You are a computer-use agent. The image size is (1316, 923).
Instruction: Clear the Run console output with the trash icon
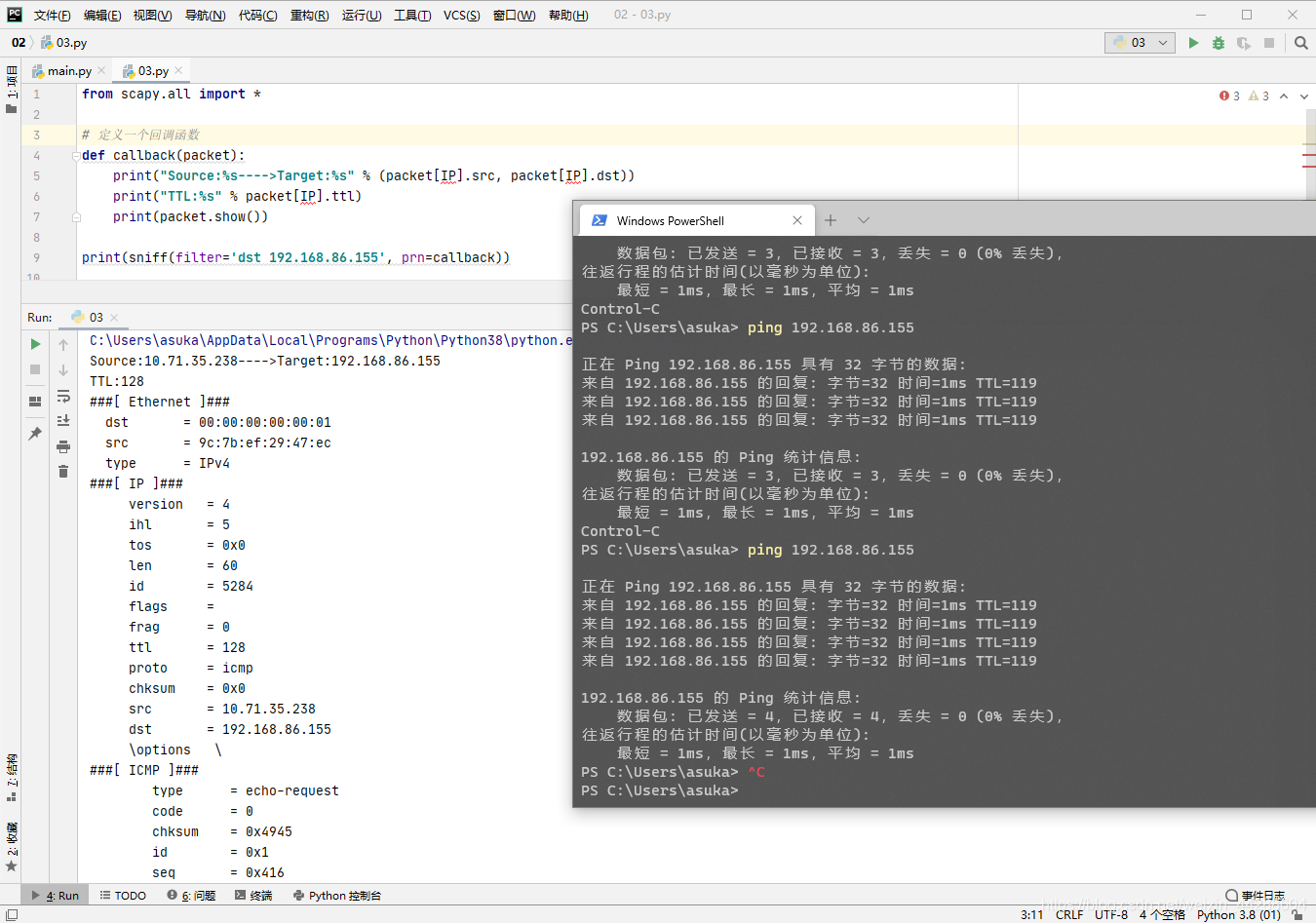pyautogui.click(x=62, y=470)
